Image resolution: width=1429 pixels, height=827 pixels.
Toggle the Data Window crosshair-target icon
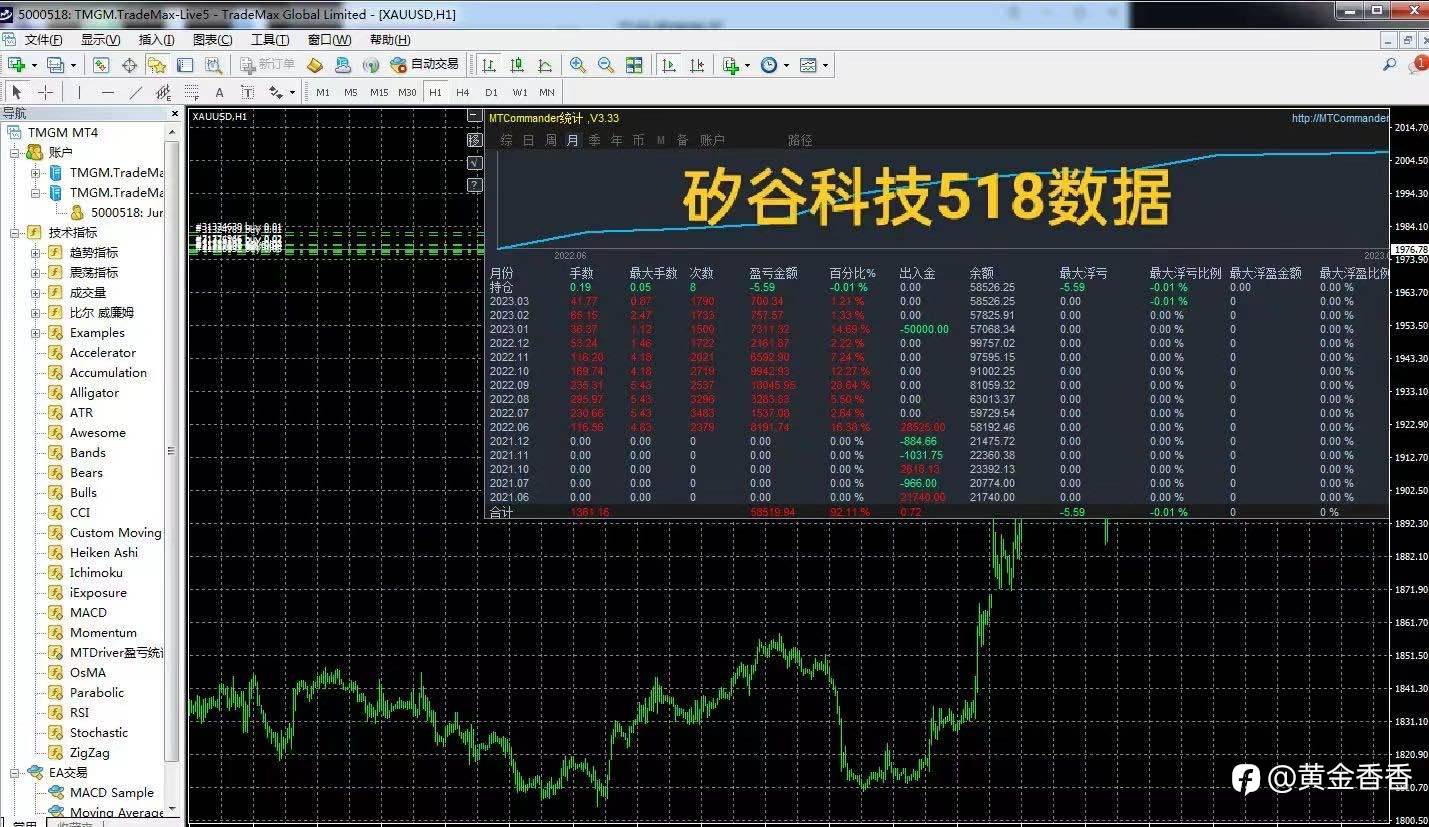tap(129, 65)
